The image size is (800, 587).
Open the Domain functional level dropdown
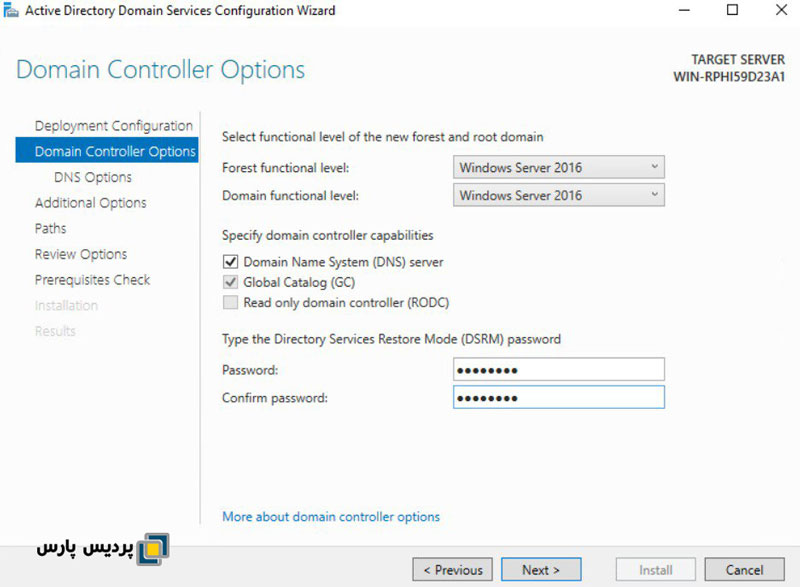tap(559, 195)
